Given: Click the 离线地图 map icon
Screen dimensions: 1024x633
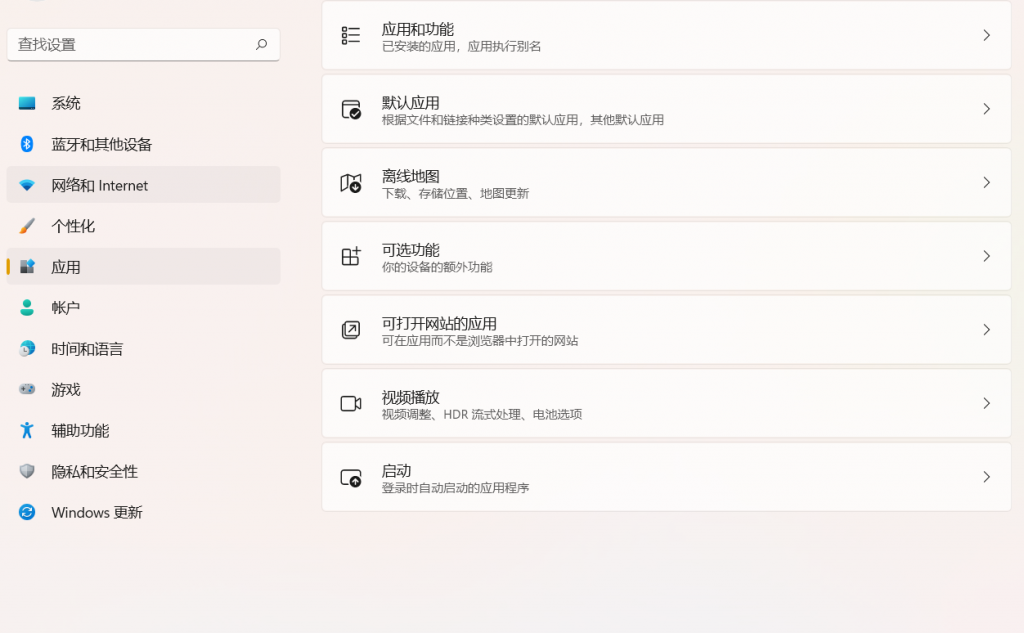Looking at the screenshot, I should tap(351, 183).
